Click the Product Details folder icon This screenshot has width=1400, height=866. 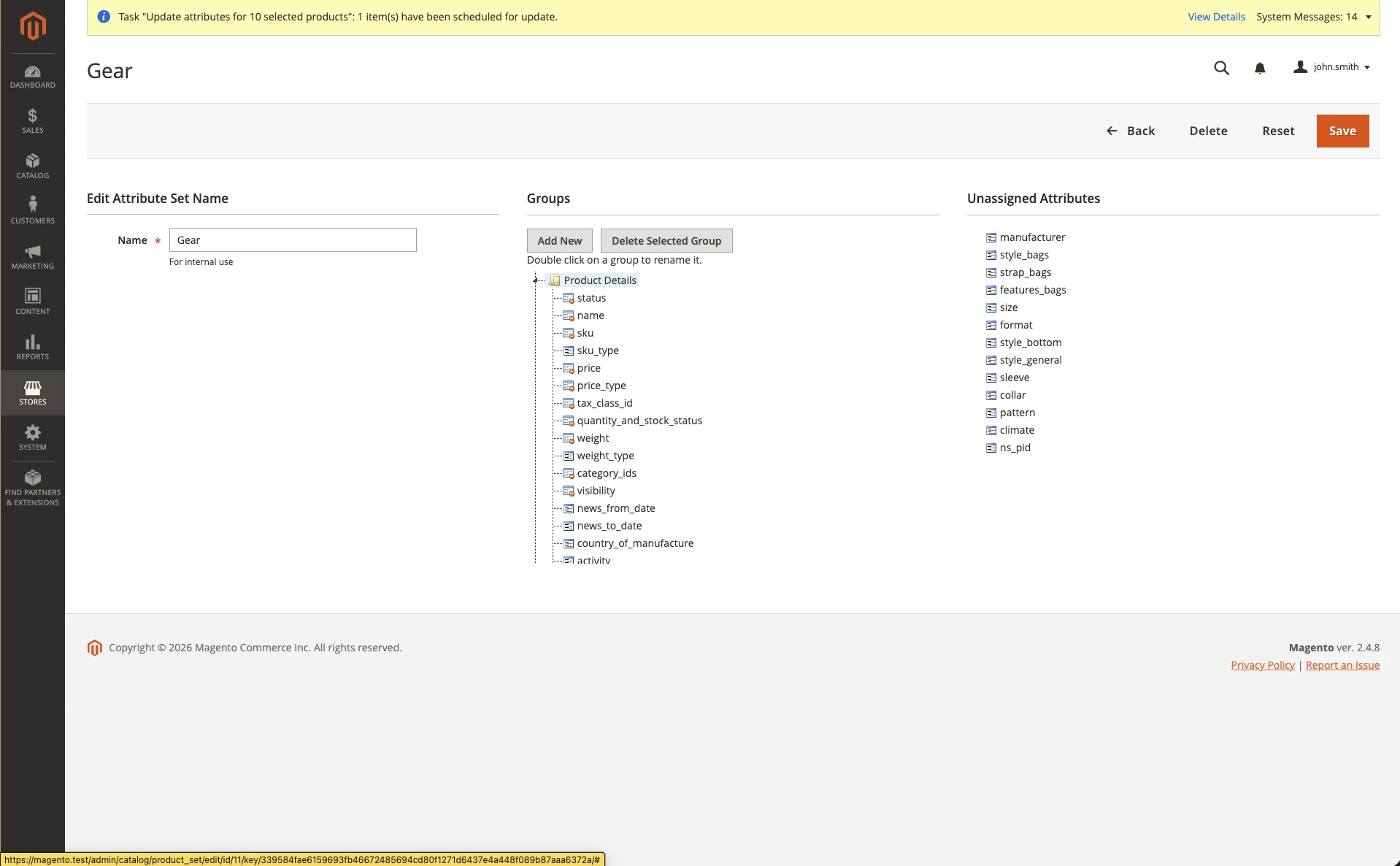(x=555, y=280)
